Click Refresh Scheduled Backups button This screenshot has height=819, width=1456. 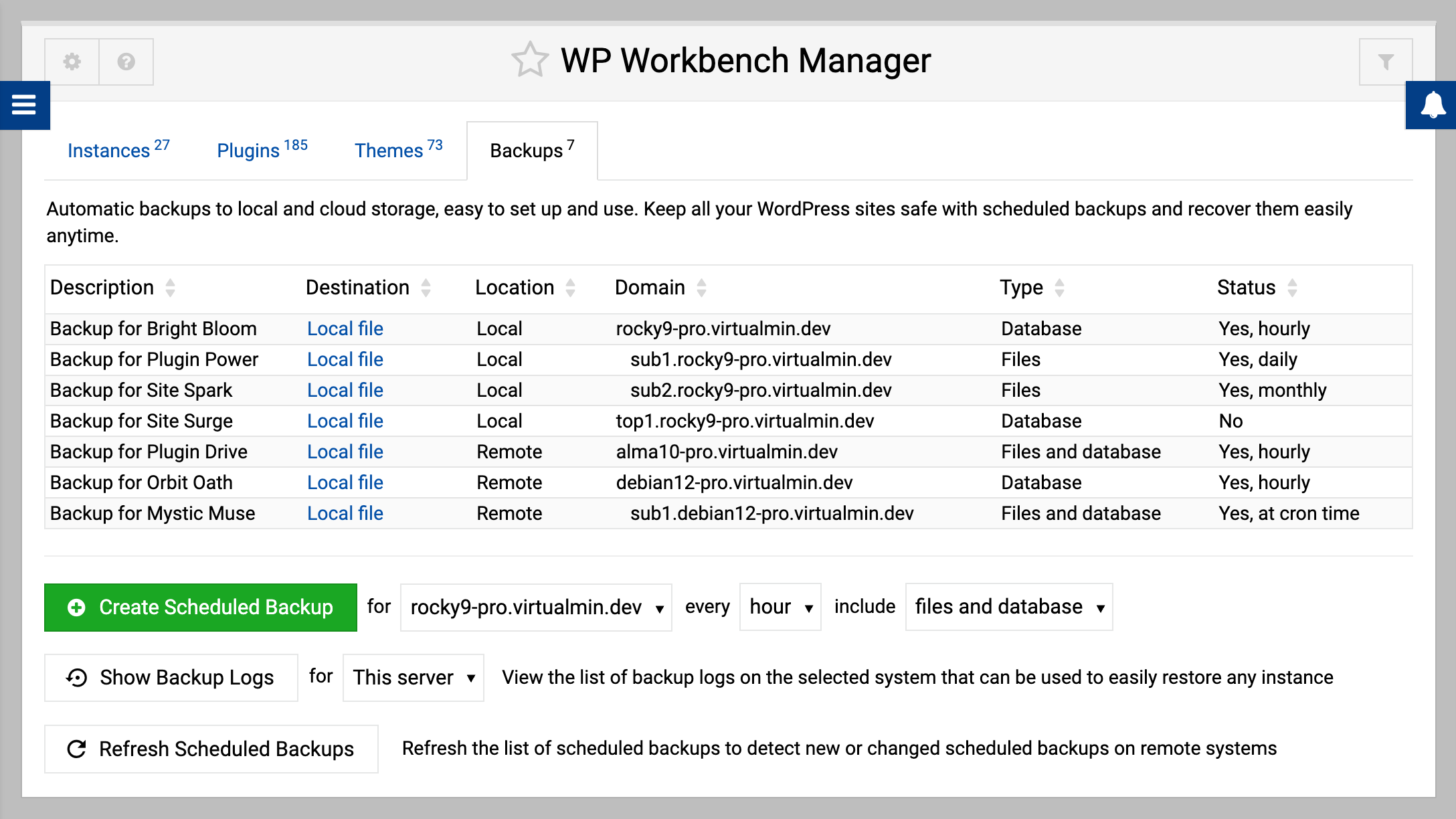[x=211, y=749]
